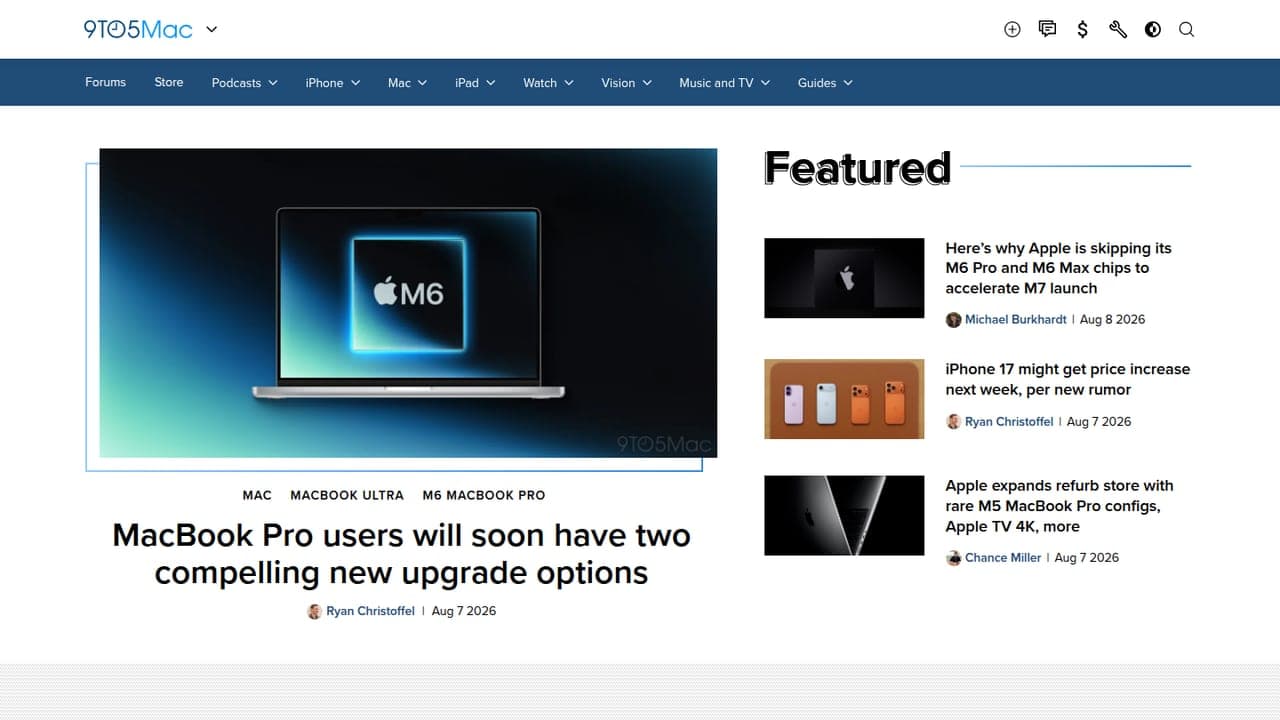
Task: Select the M6 MACBOOK PRO tag
Action: pyautogui.click(x=484, y=495)
